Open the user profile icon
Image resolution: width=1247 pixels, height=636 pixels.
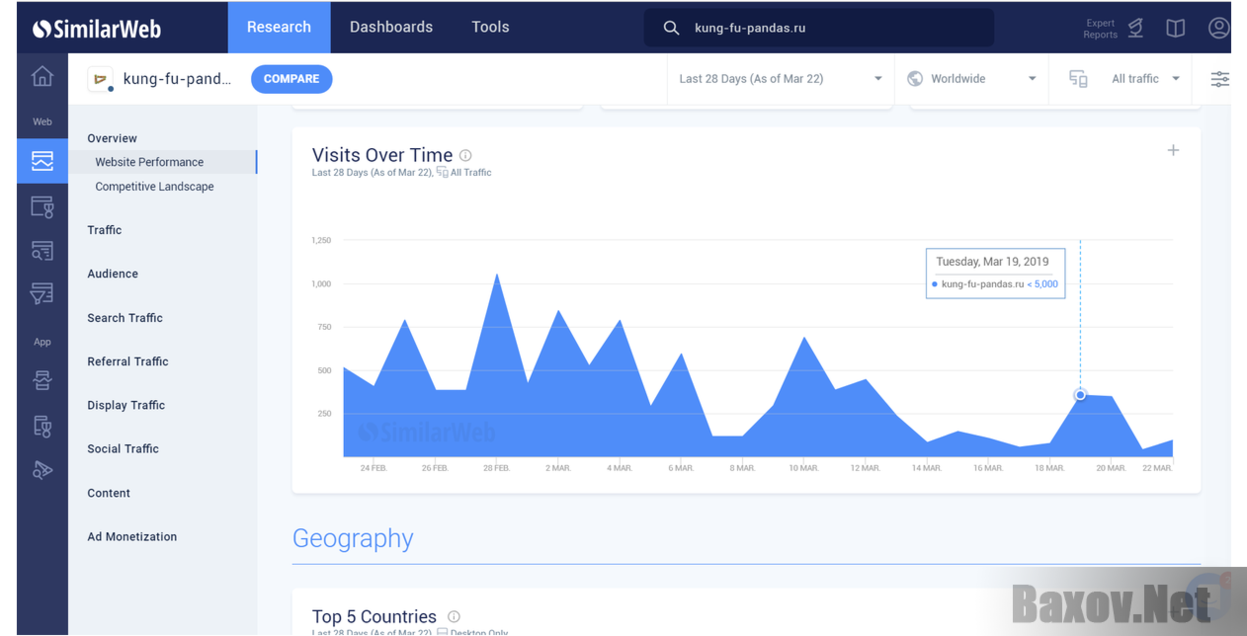tap(1218, 28)
